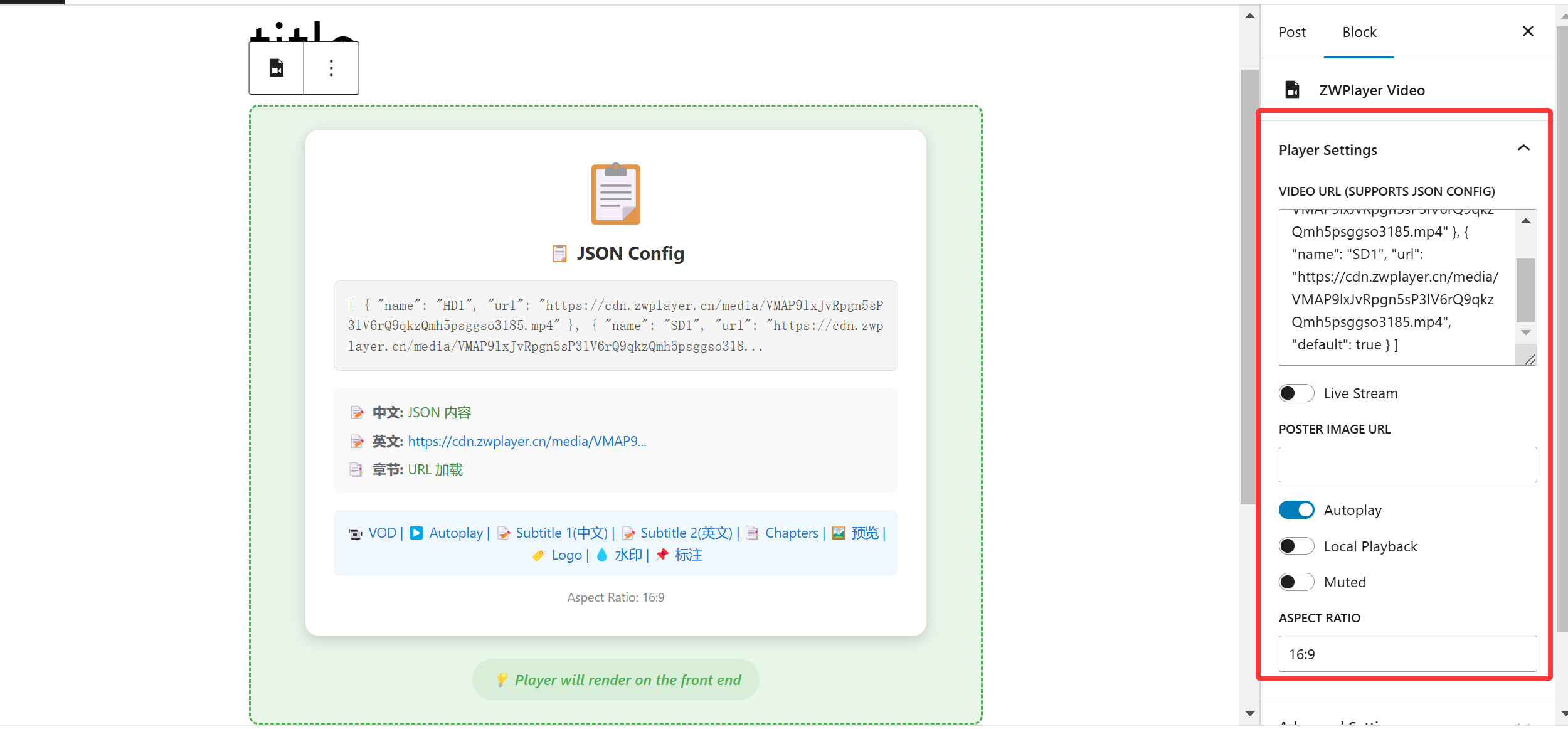Enable the Muted switch
Screen dimensions: 1568x729
(1296, 582)
